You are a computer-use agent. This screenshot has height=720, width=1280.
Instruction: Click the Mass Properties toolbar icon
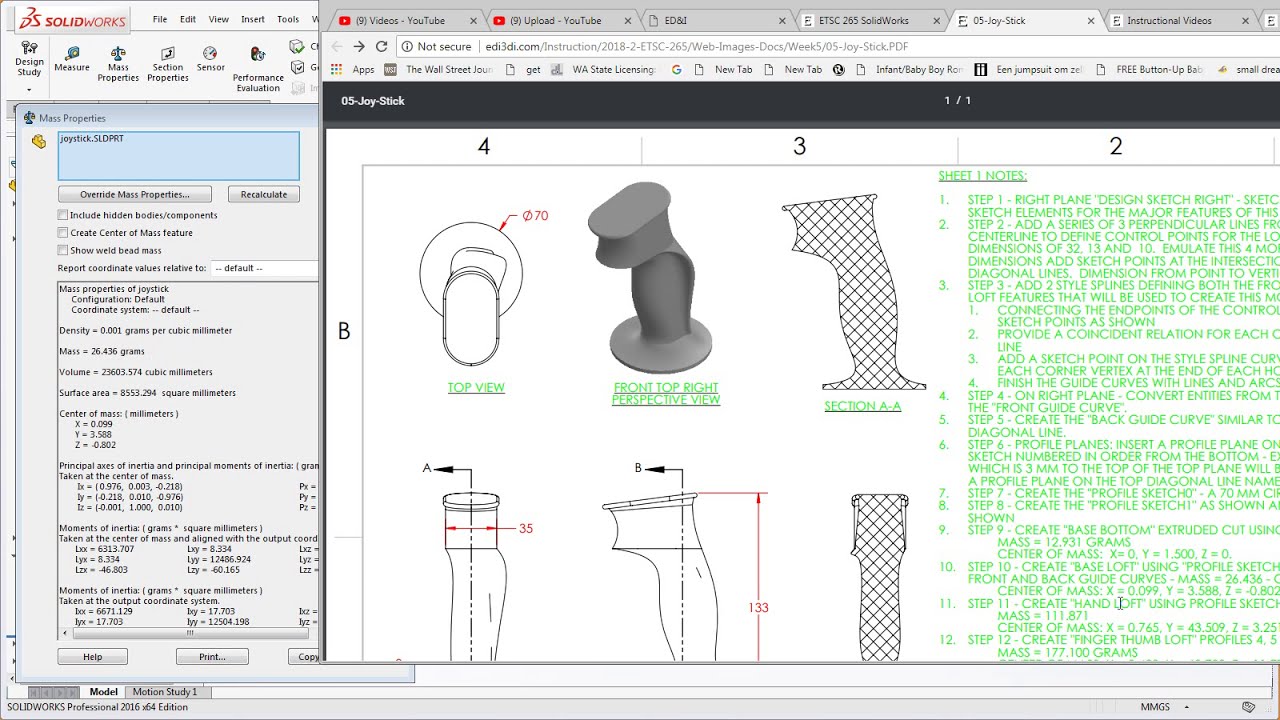pos(118,64)
